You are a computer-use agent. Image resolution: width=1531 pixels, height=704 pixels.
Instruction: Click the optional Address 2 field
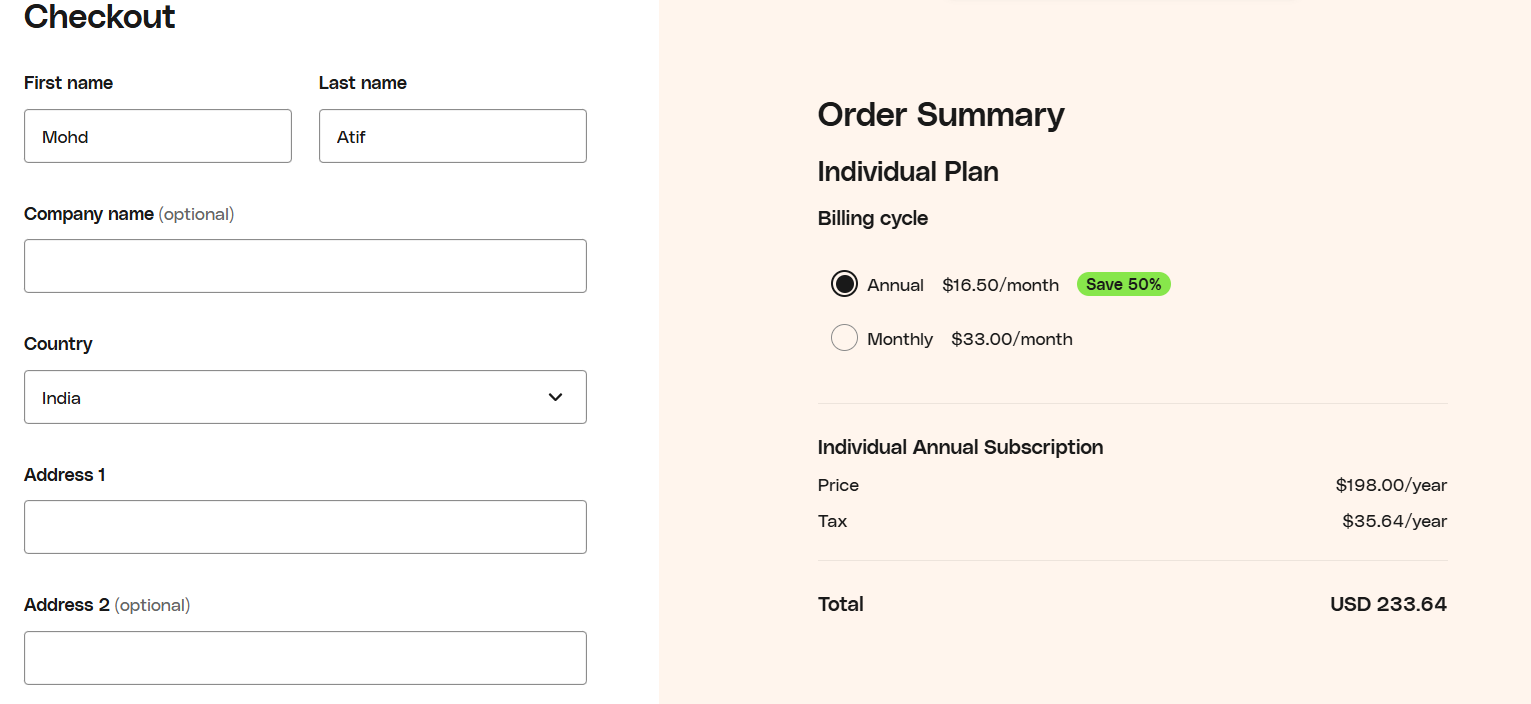click(x=305, y=657)
